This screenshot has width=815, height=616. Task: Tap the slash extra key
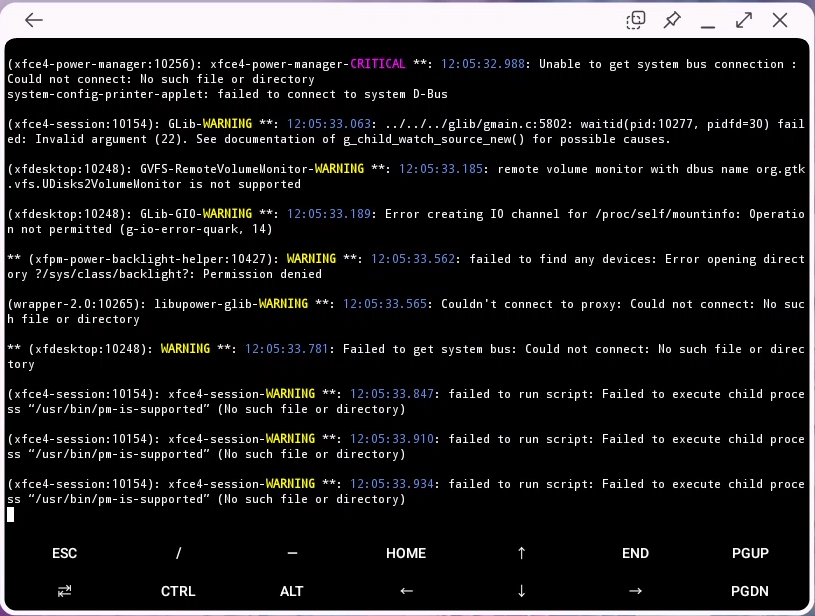178,553
